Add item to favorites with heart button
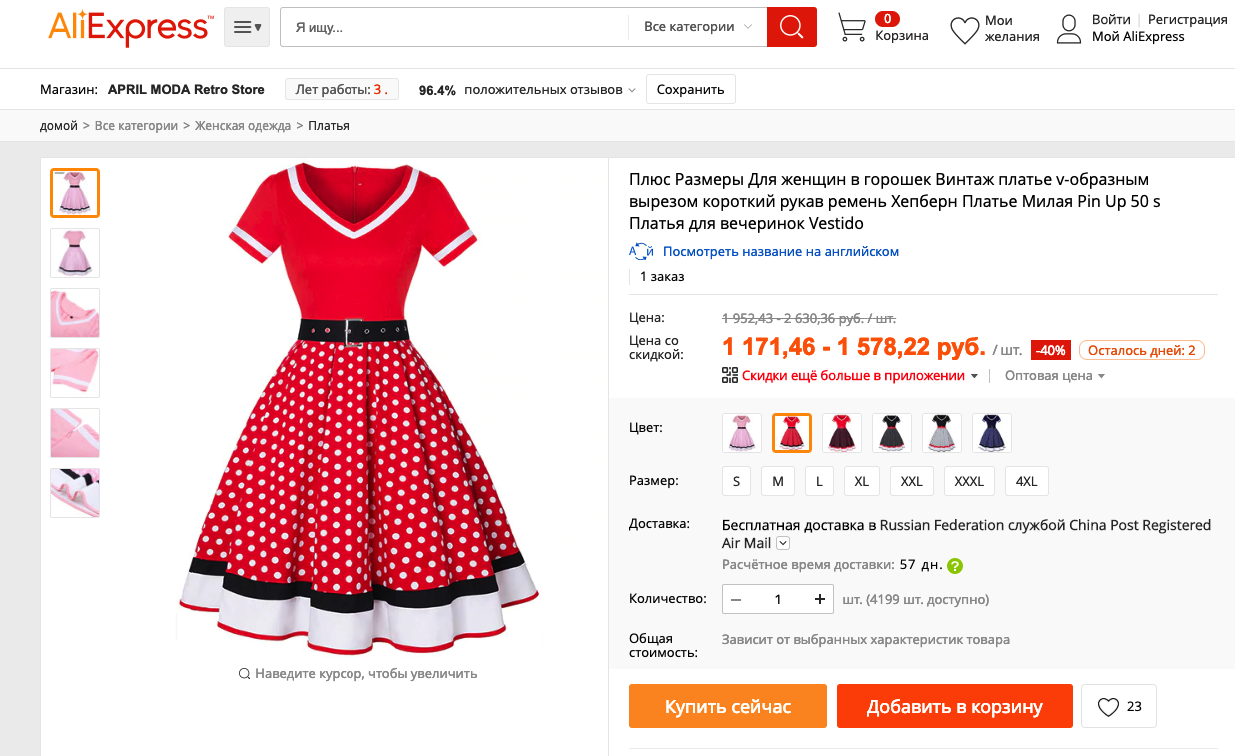Screen dimensions: 1235x756 tap(1118, 707)
